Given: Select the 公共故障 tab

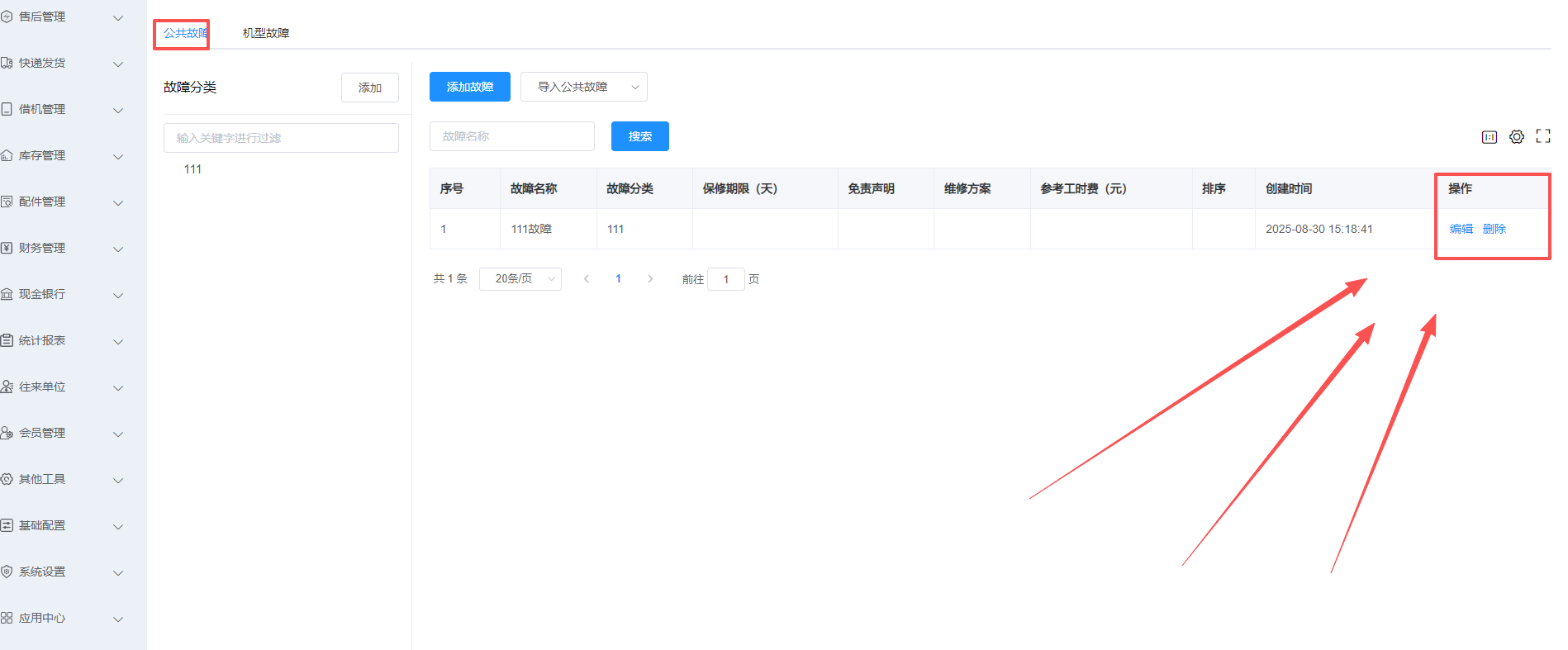Looking at the screenshot, I should click(x=184, y=33).
